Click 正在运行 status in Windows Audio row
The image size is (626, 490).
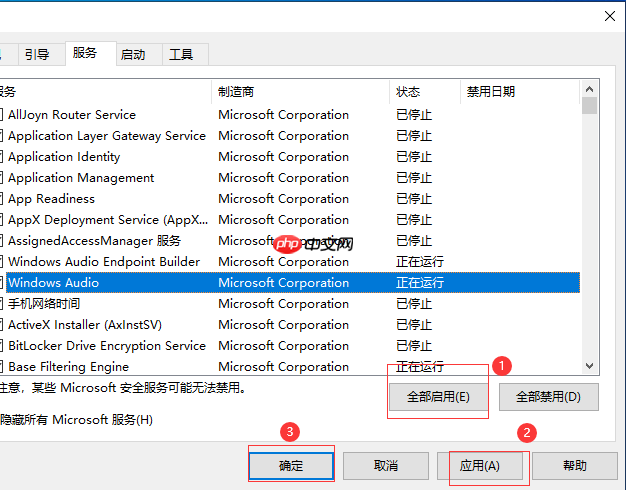[x=420, y=283]
